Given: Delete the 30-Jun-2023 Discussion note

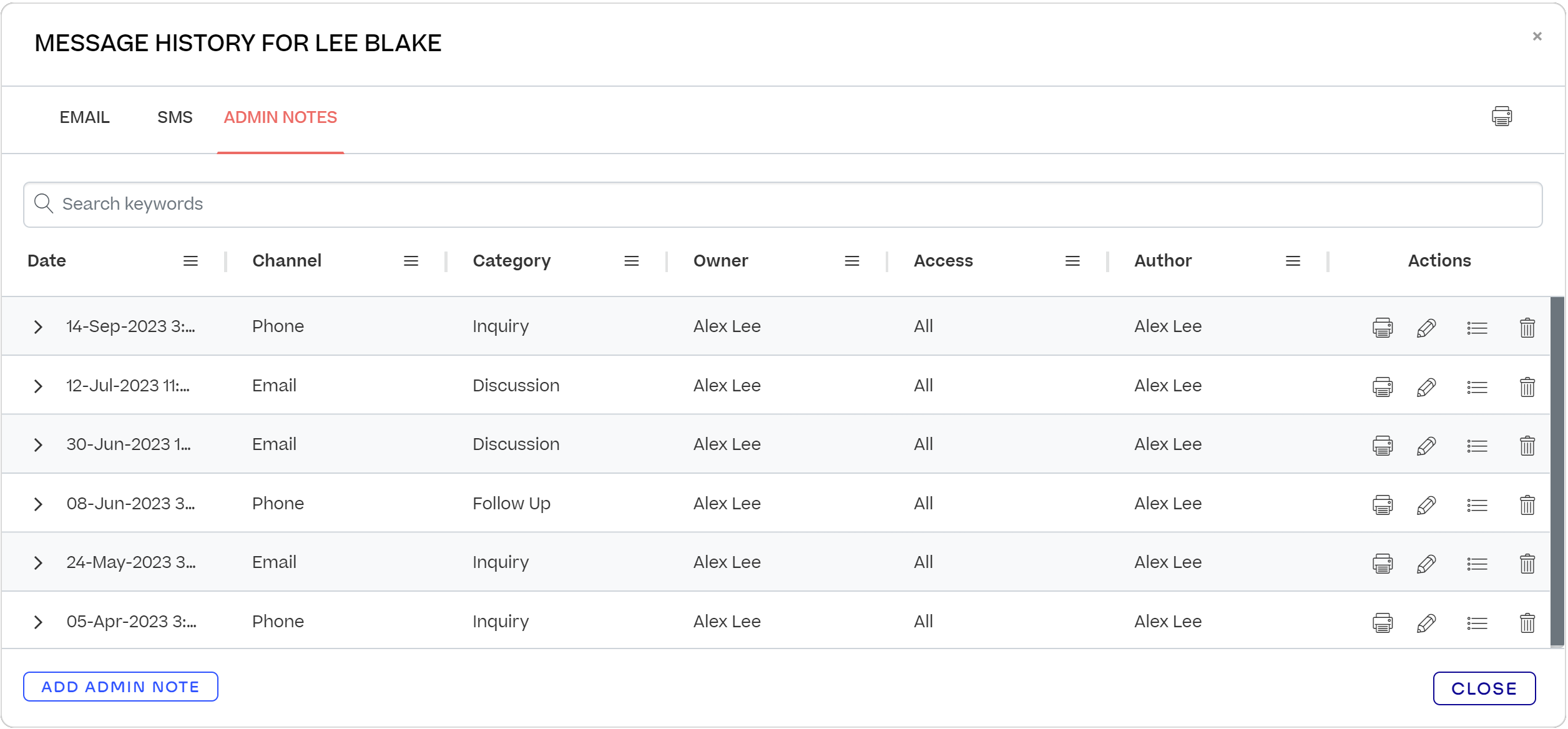Looking at the screenshot, I should (1527, 444).
